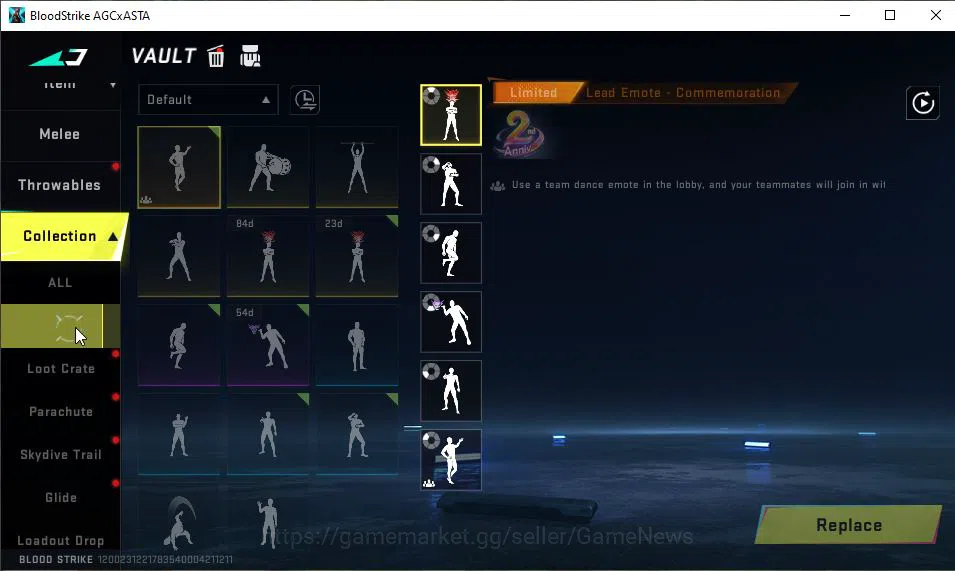Screen dimensions: 955x571
Task: Select the breakdance emote thumbnail at the bottom
Action: pyautogui.click(x=179, y=522)
